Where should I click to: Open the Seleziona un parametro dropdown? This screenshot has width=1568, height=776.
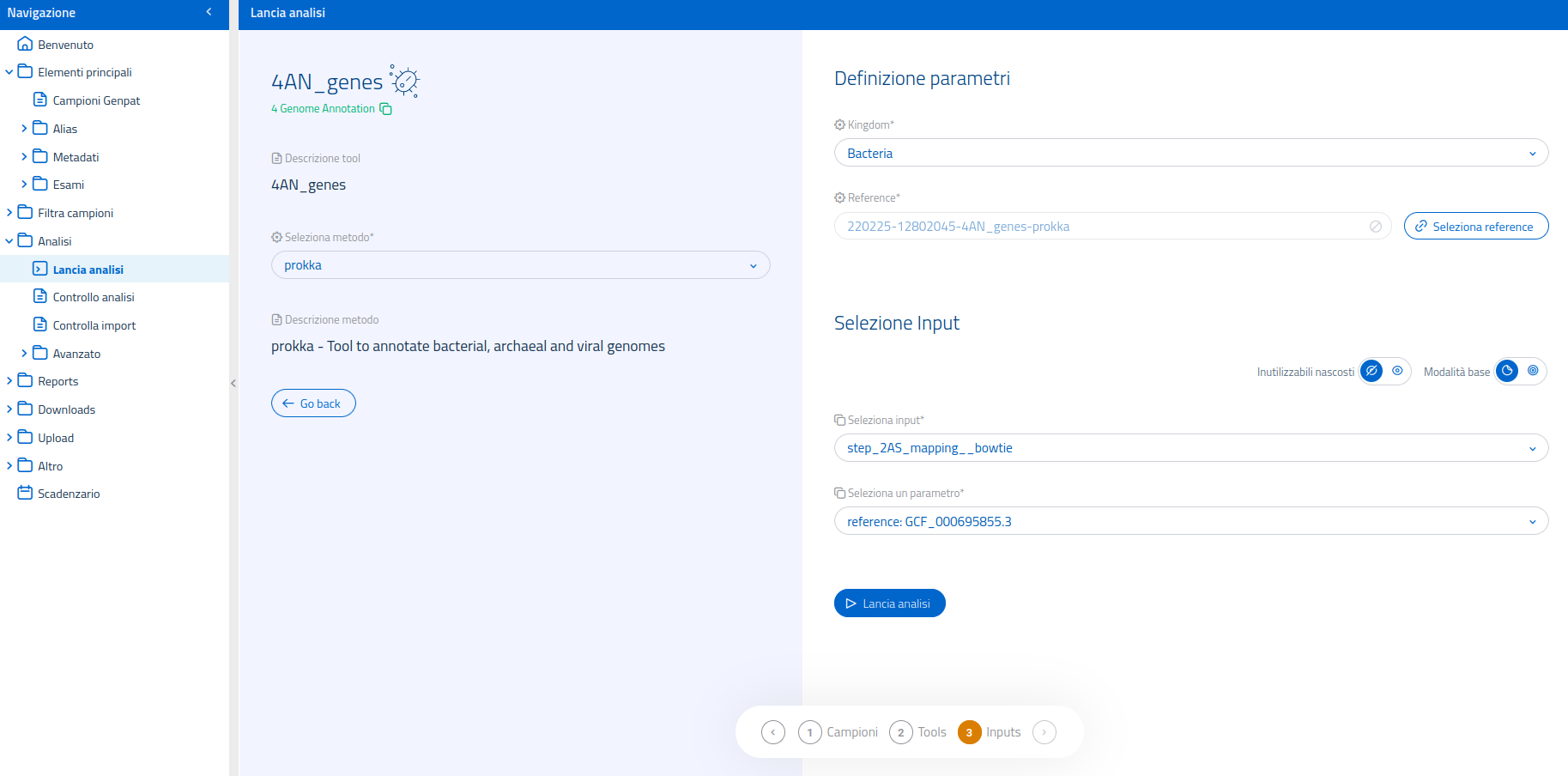[x=1190, y=521]
